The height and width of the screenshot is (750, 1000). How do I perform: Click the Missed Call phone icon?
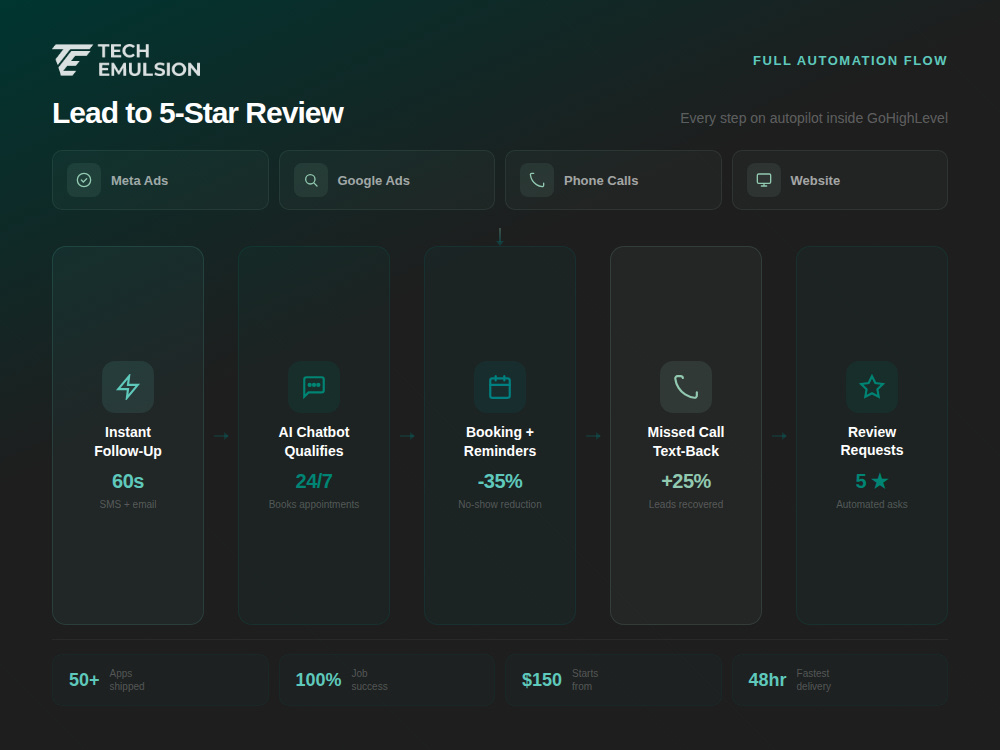[686, 386]
